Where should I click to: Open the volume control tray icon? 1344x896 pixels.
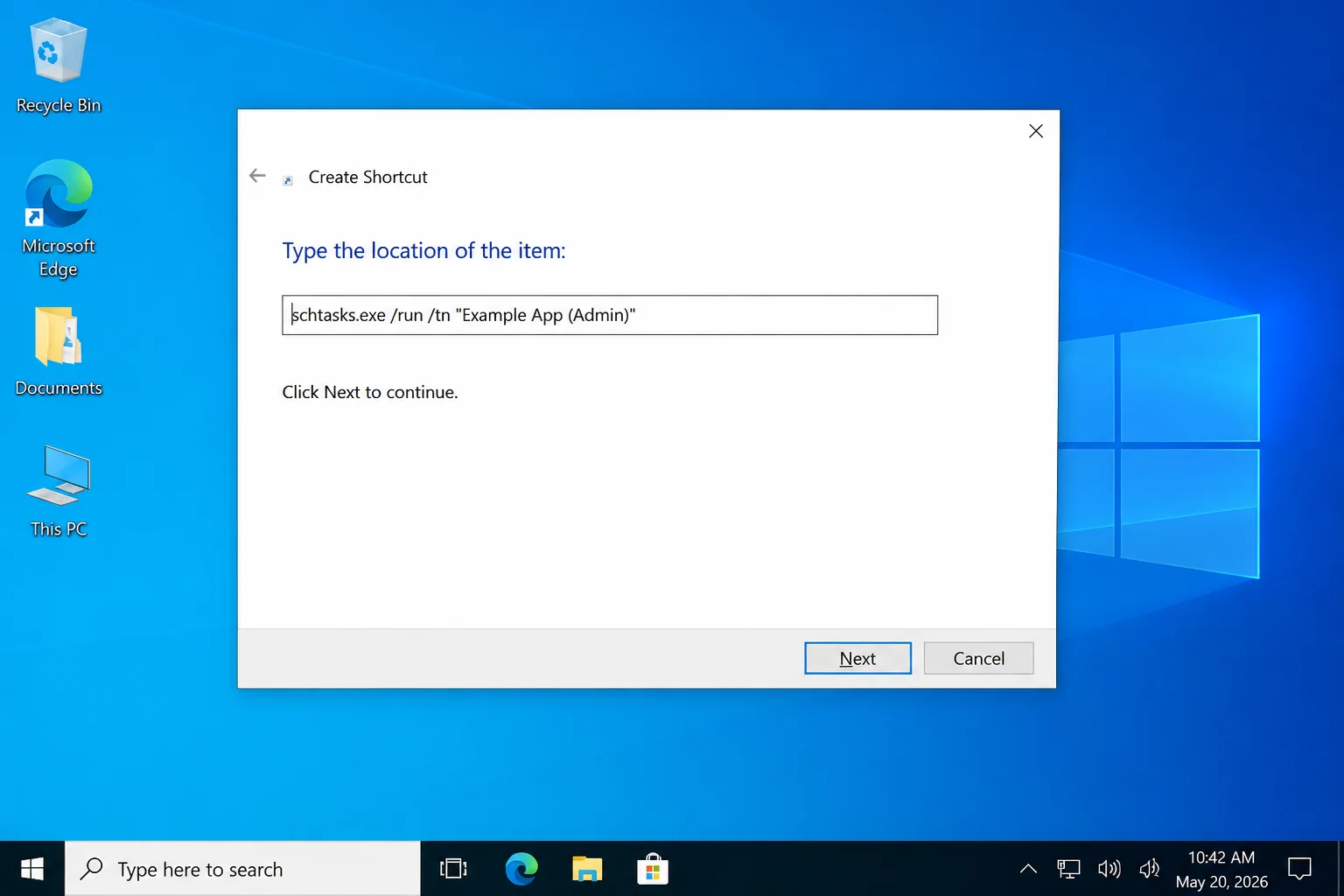(x=1109, y=869)
